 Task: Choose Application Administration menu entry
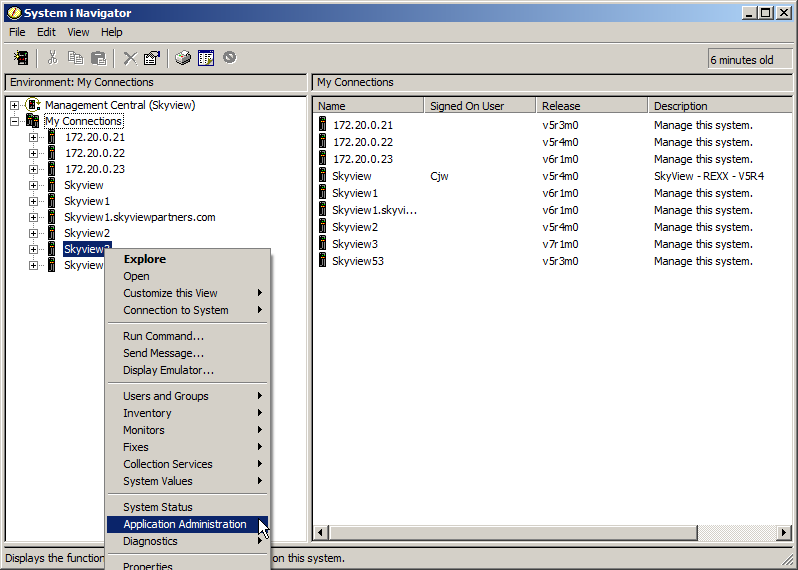(x=187, y=524)
